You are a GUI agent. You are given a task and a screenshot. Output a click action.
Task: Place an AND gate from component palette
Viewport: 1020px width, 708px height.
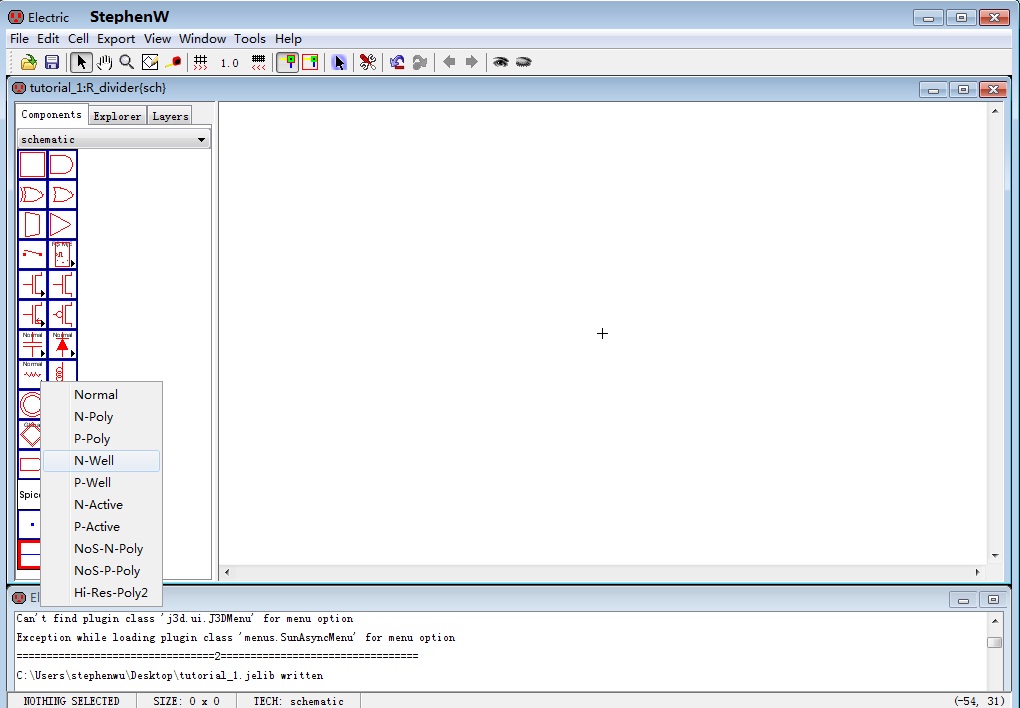(x=62, y=165)
